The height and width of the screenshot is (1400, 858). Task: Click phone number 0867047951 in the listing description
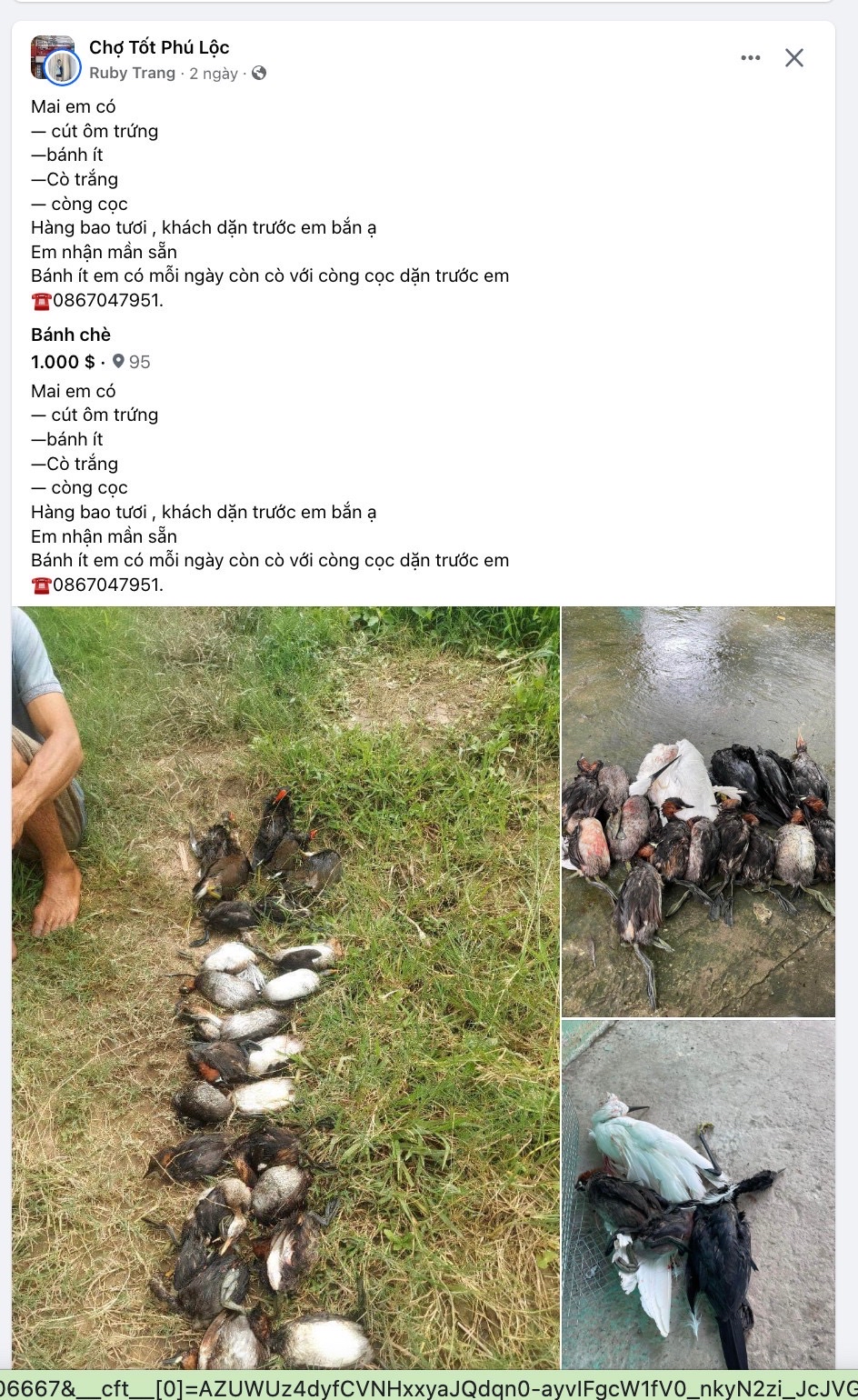tap(107, 585)
